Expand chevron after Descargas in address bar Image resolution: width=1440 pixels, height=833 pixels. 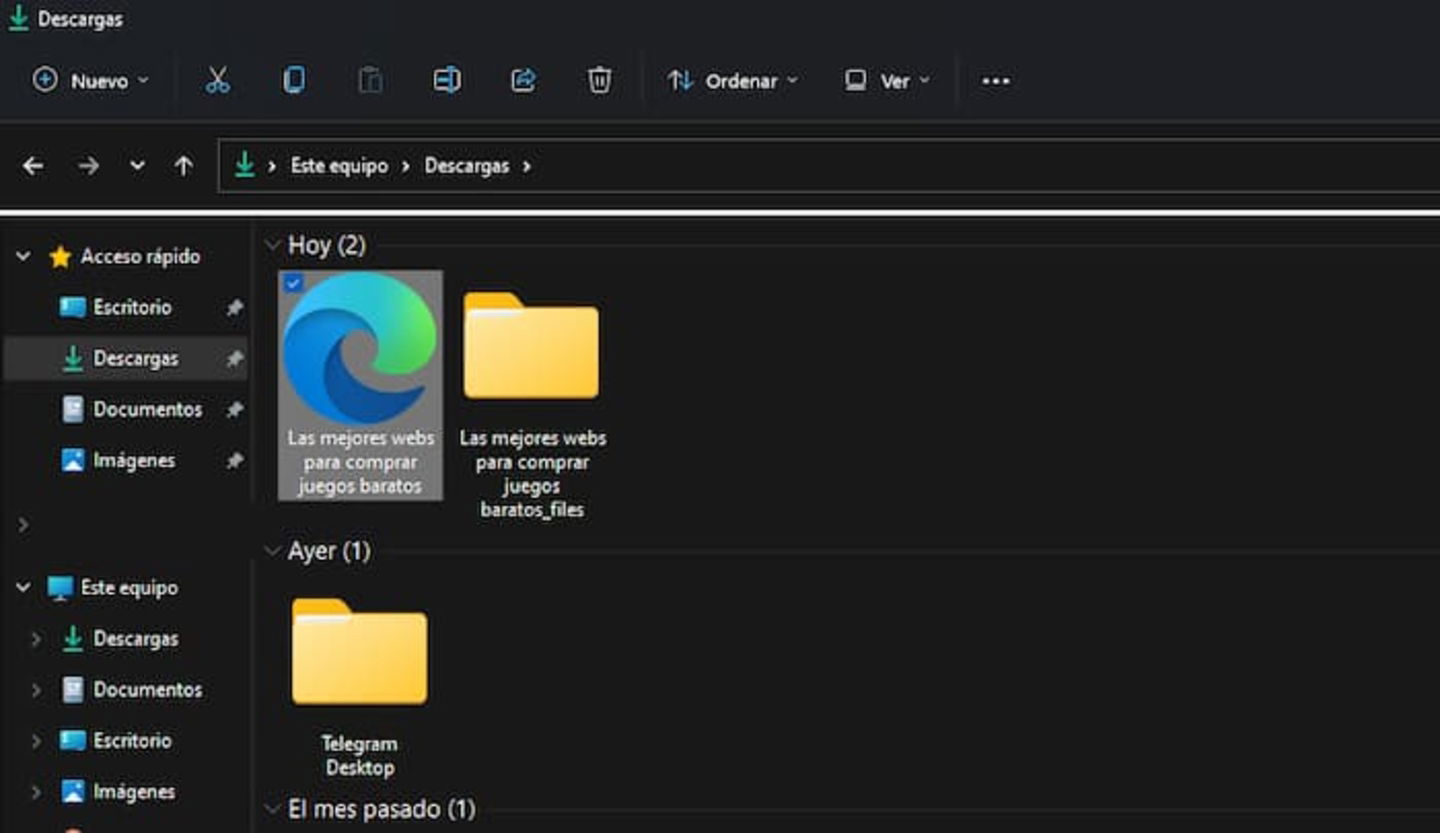point(526,166)
